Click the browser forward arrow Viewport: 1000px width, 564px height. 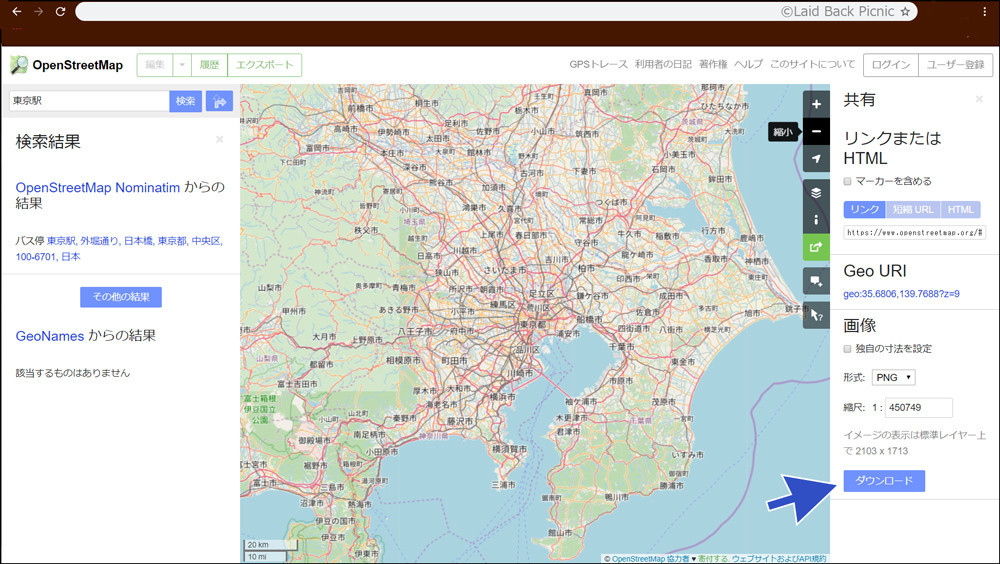pyautogui.click(x=38, y=11)
